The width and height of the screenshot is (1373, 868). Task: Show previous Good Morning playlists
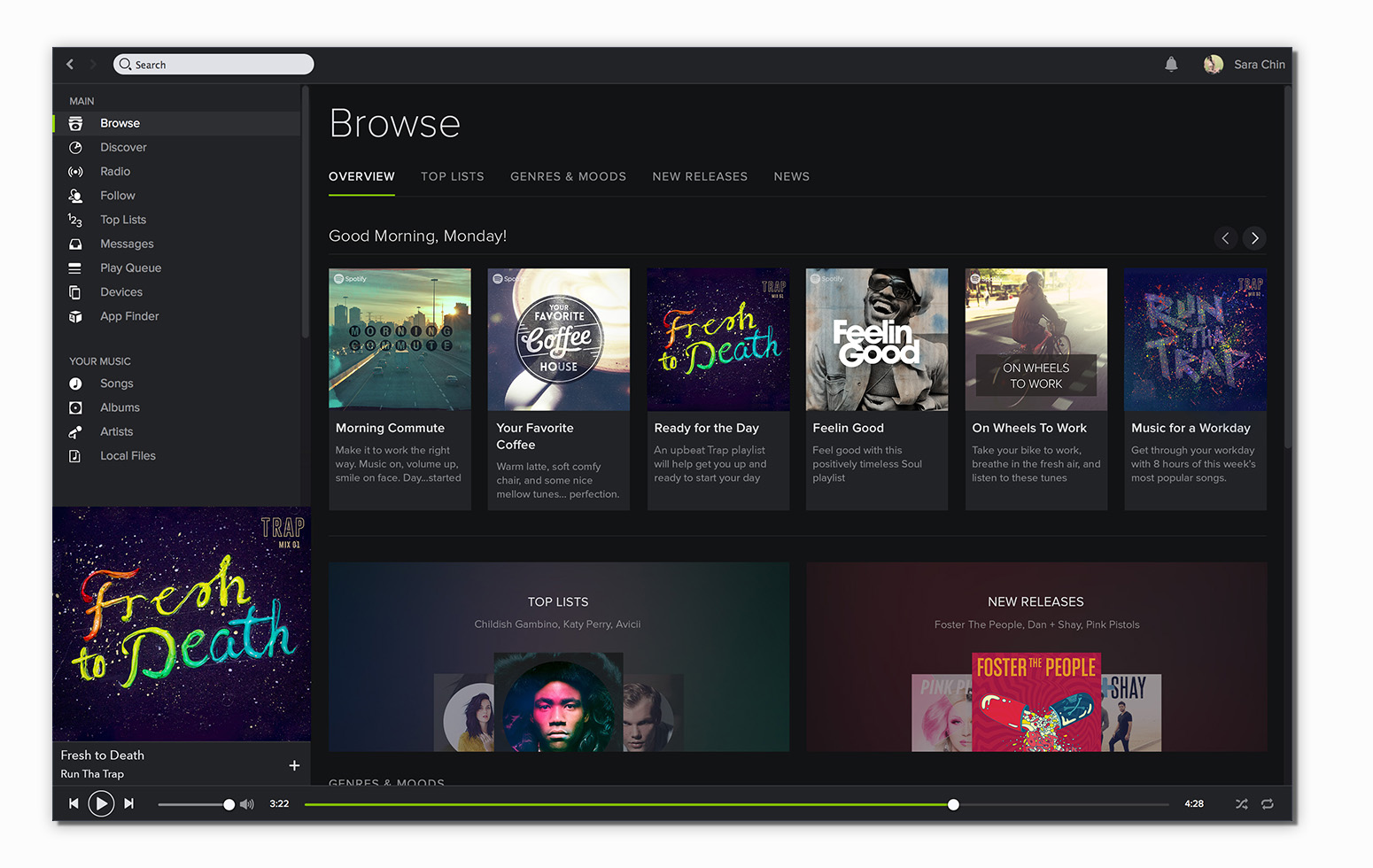tap(1225, 237)
